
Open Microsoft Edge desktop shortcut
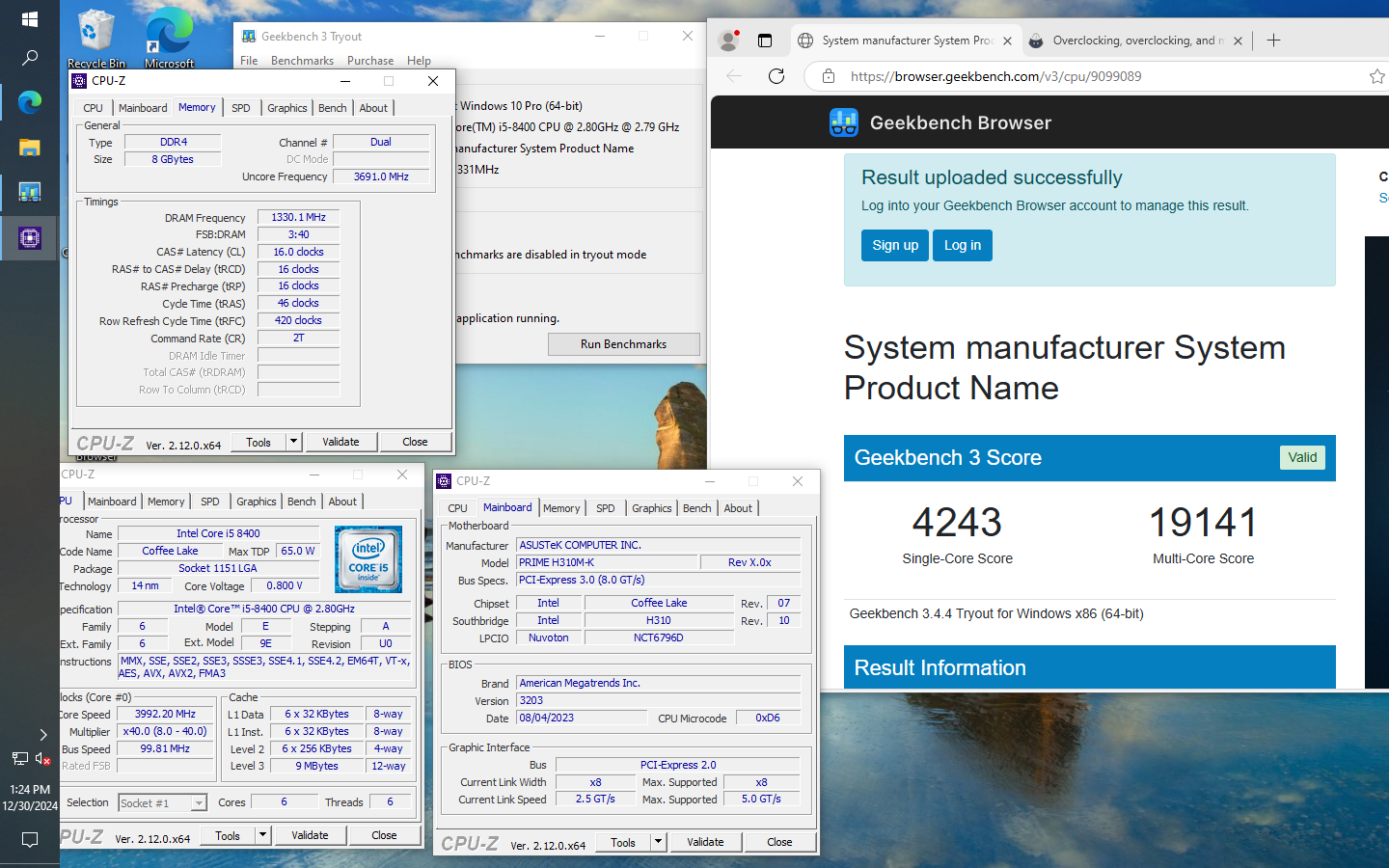pos(169,39)
